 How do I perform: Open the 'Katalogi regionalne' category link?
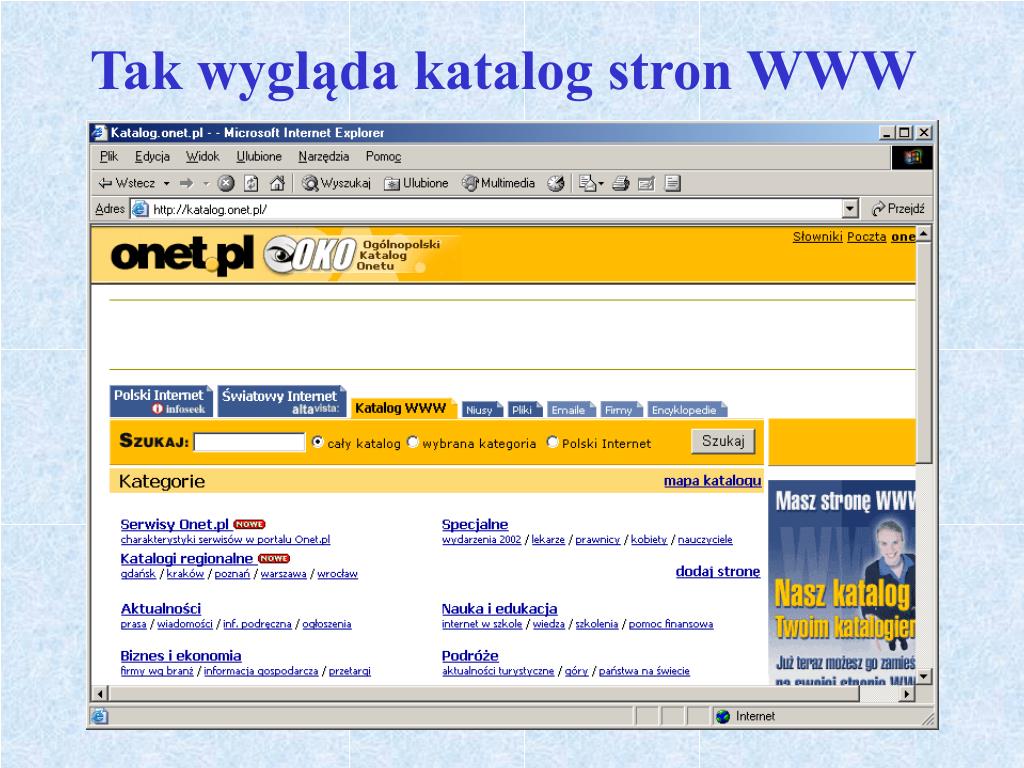pos(186,559)
